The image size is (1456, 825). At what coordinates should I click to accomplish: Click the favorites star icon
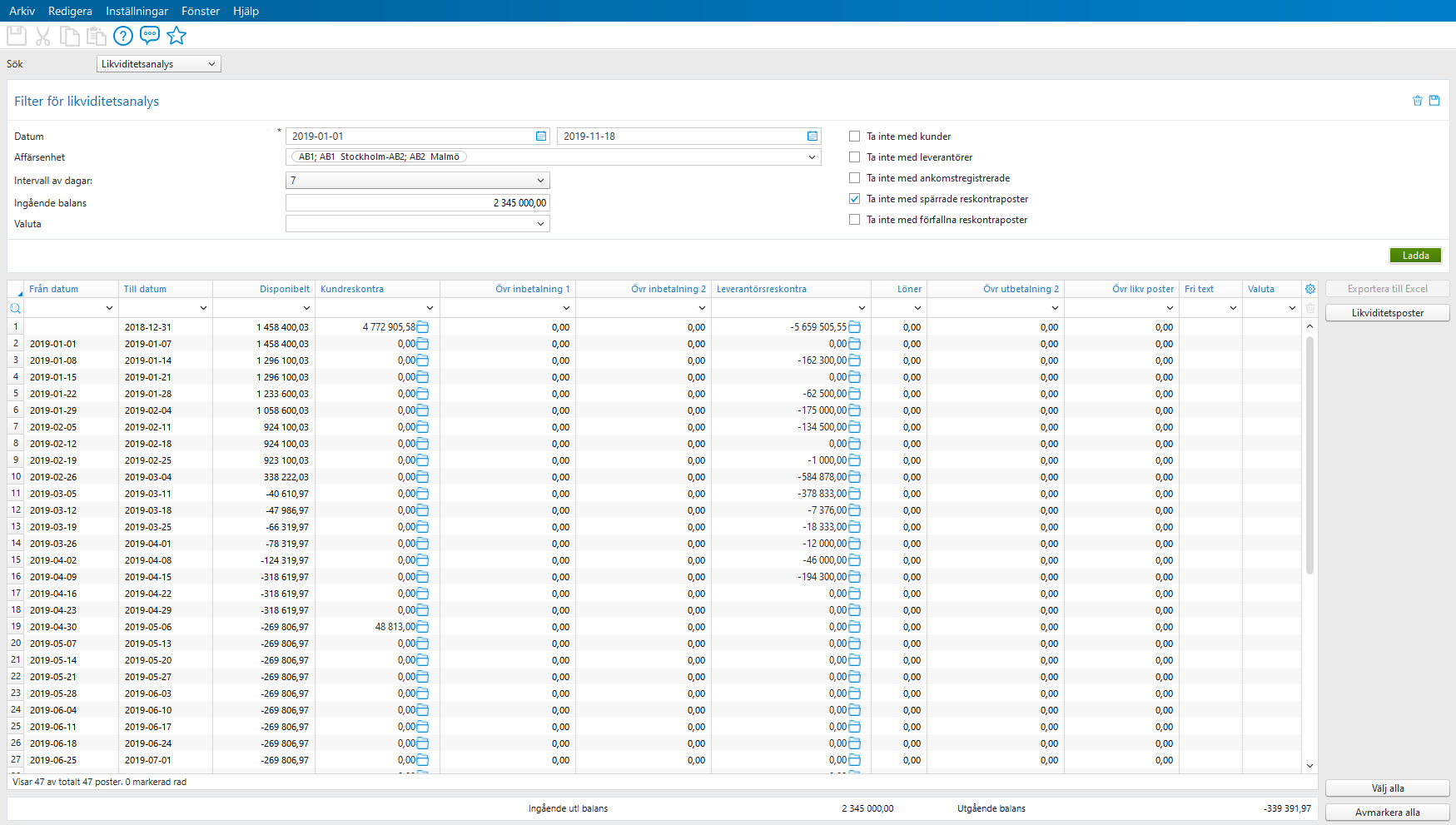pyautogui.click(x=176, y=36)
